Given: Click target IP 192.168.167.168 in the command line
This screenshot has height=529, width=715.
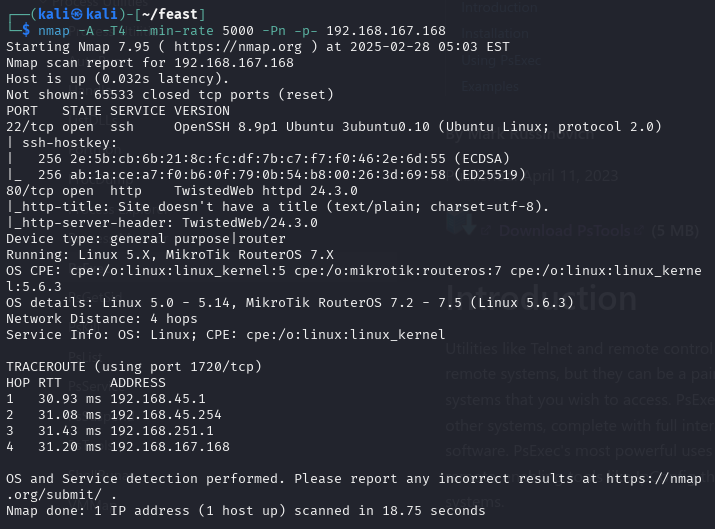Looking at the screenshot, I should (386, 31).
